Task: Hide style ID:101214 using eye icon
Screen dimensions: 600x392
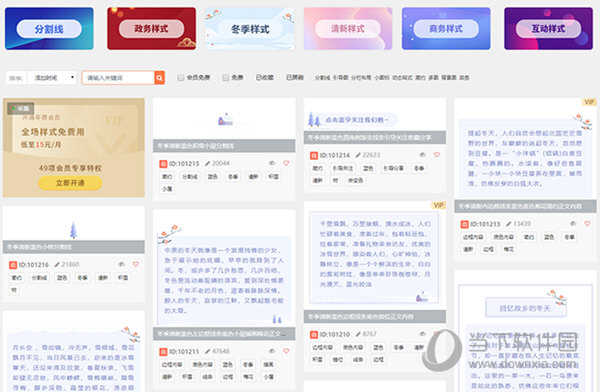Action: (422, 155)
